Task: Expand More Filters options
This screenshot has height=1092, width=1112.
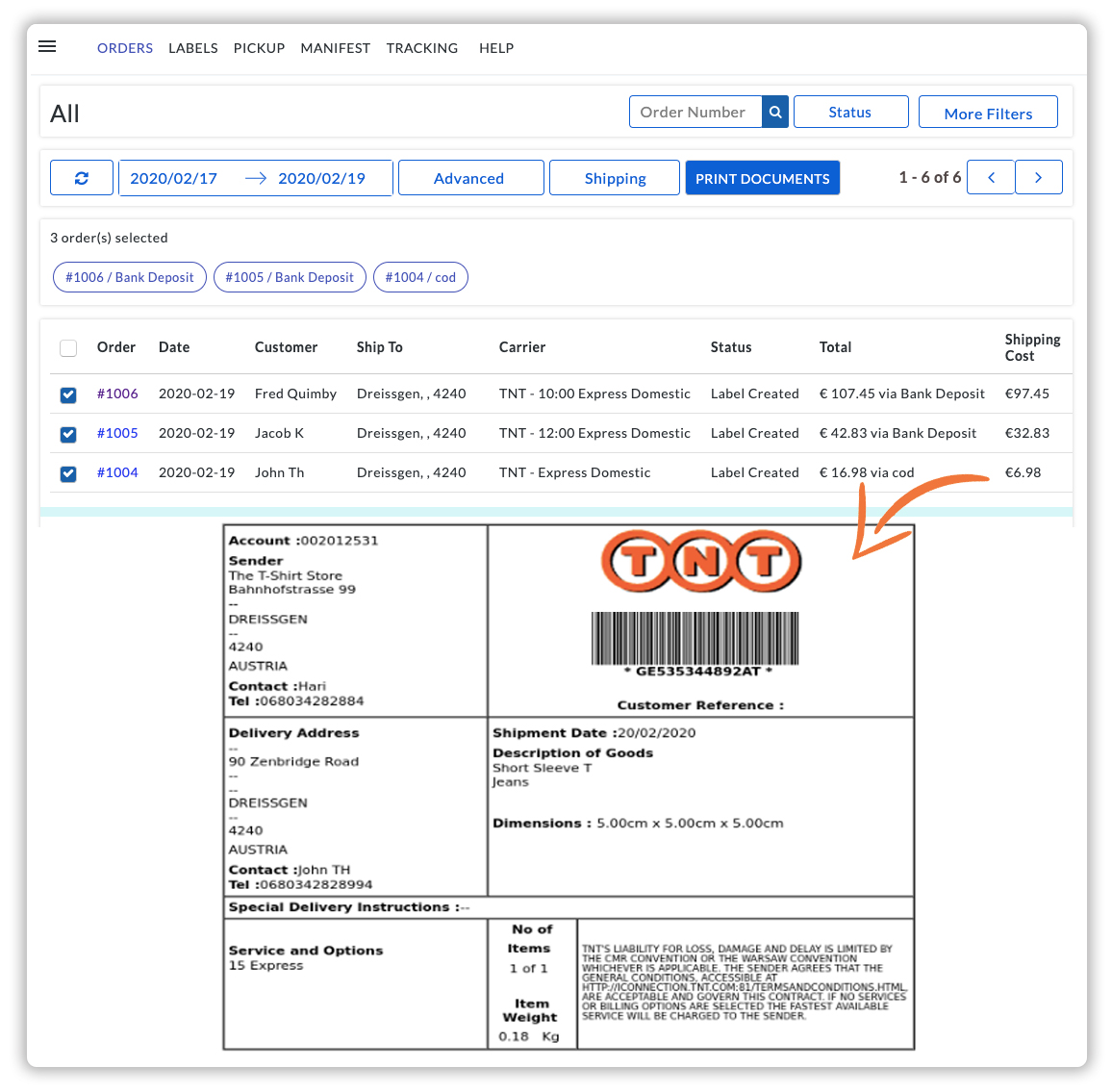Action: 988,112
